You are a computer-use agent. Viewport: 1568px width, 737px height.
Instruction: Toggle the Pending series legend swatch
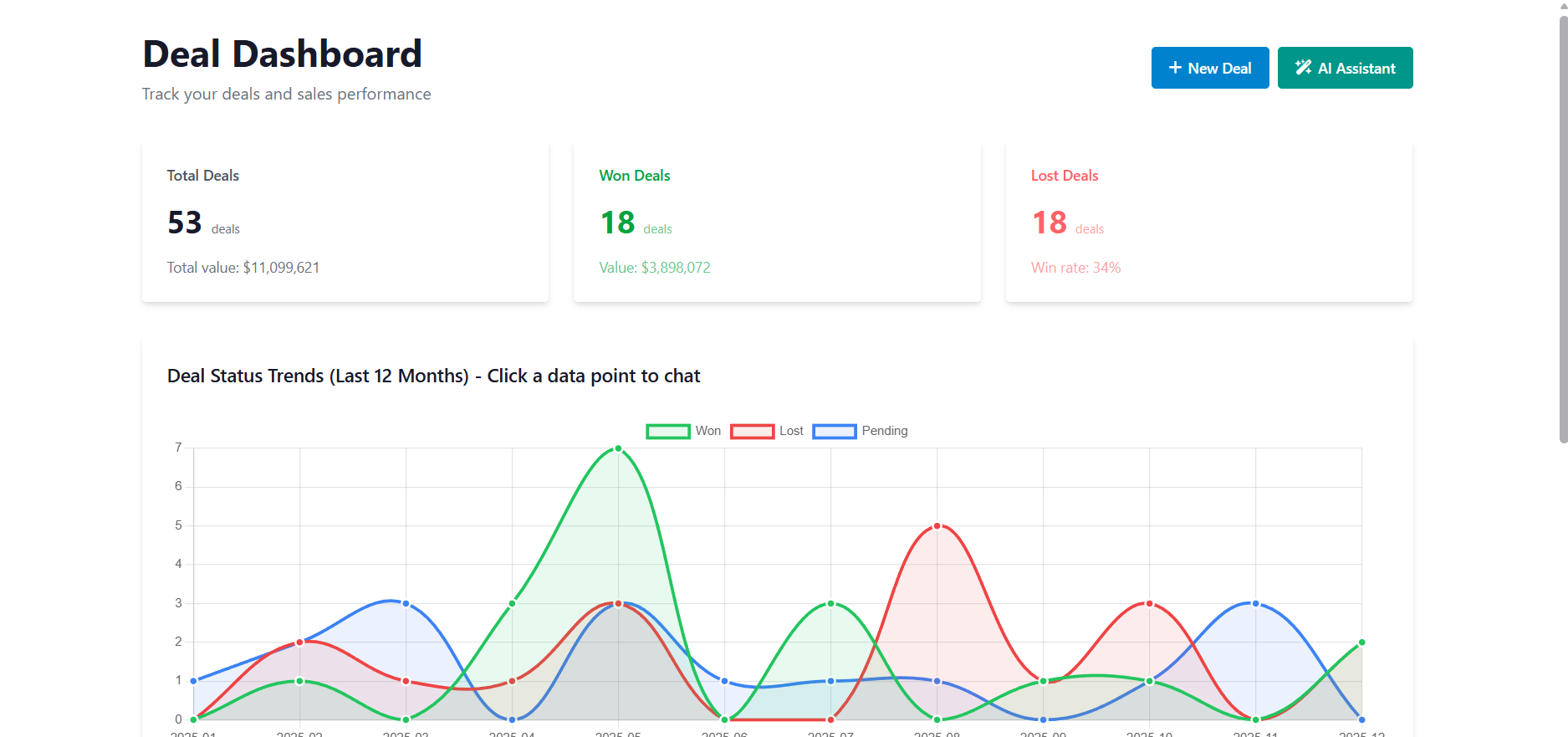(x=834, y=431)
